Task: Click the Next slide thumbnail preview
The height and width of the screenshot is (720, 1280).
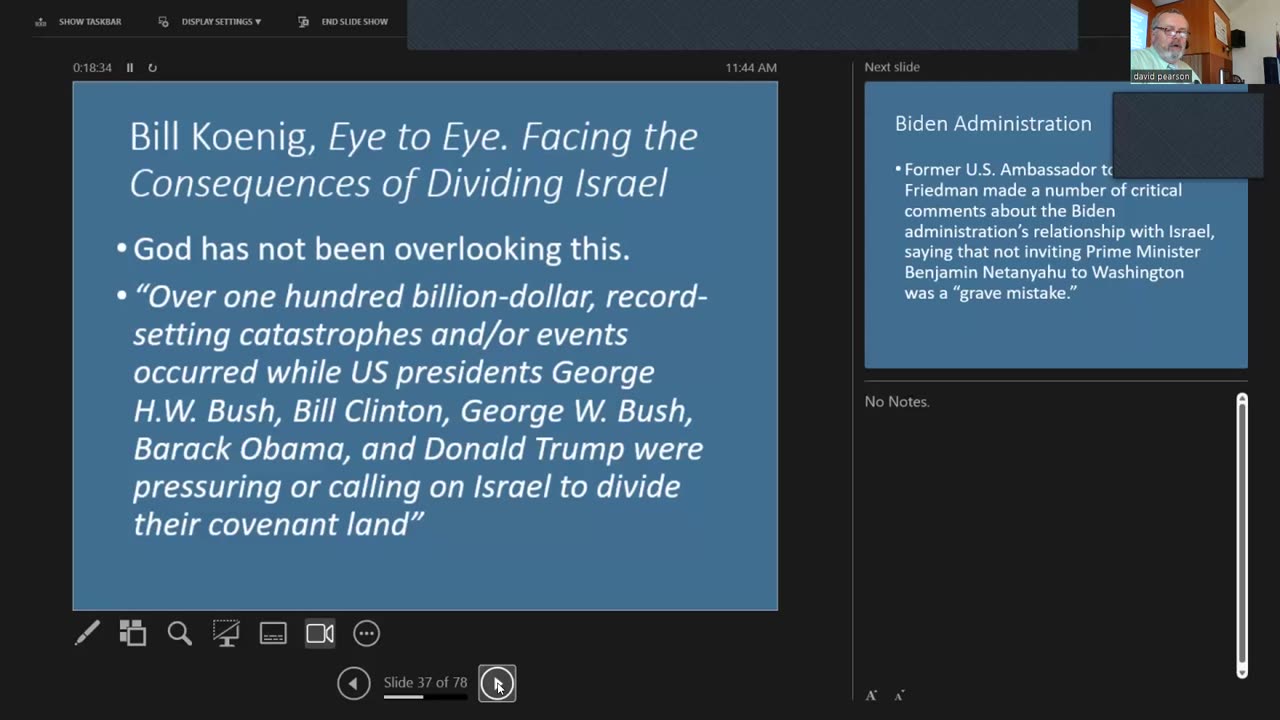Action: pos(1056,225)
